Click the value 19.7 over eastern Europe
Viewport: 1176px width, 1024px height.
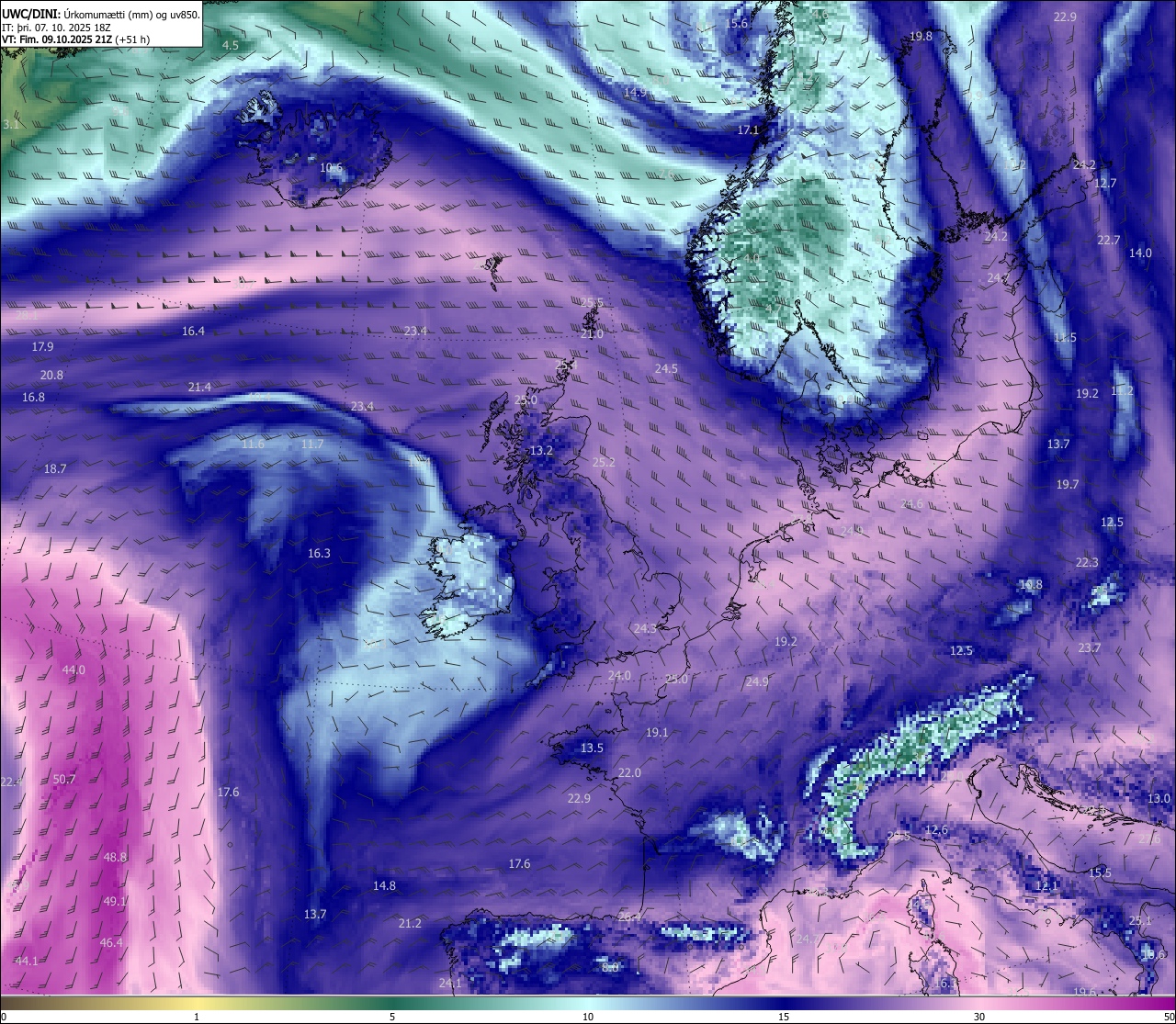pyautogui.click(x=1068, y=484)
